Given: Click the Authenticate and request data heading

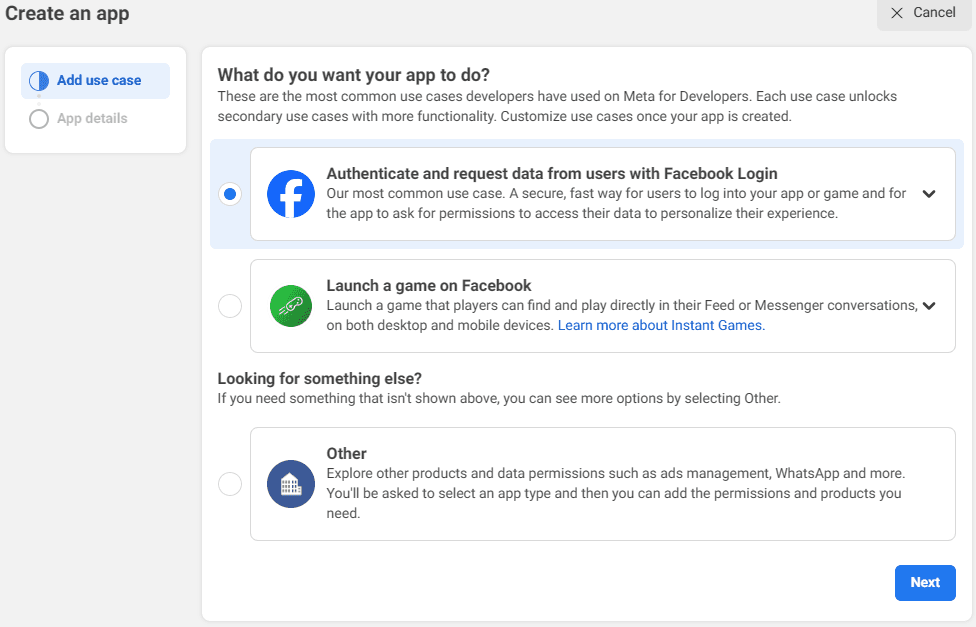Looking at the screenshot, I should pos(552,173).
